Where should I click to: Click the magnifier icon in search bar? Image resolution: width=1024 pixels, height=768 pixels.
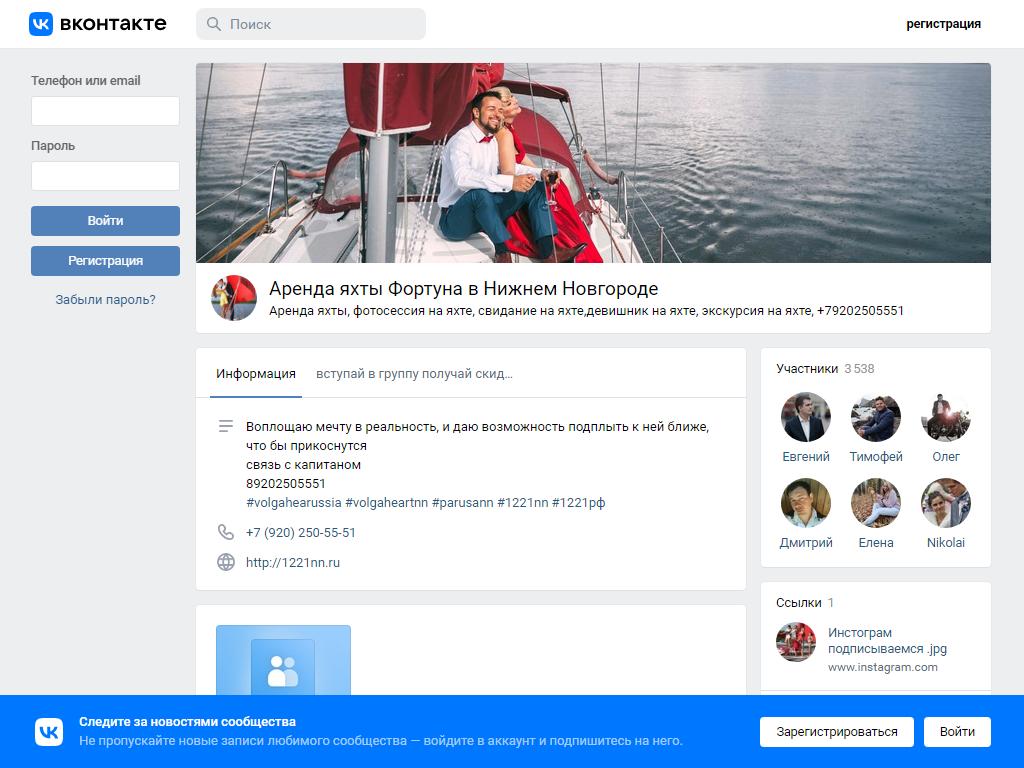[214, 24]
